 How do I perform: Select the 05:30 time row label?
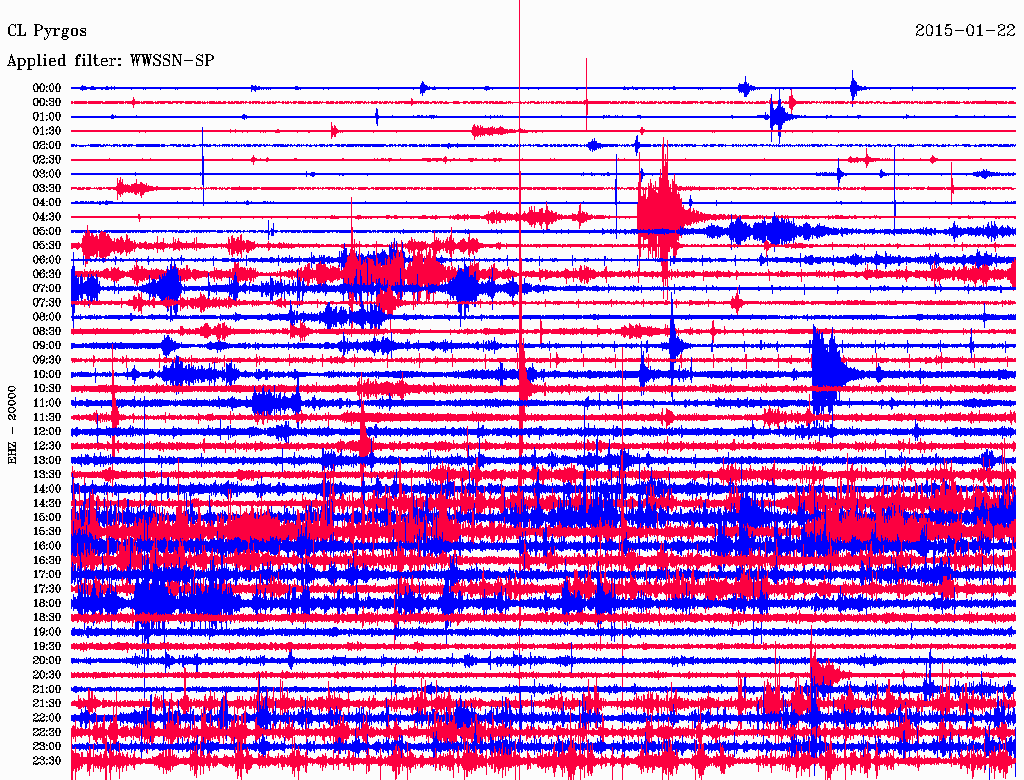(x=47, y=246)
